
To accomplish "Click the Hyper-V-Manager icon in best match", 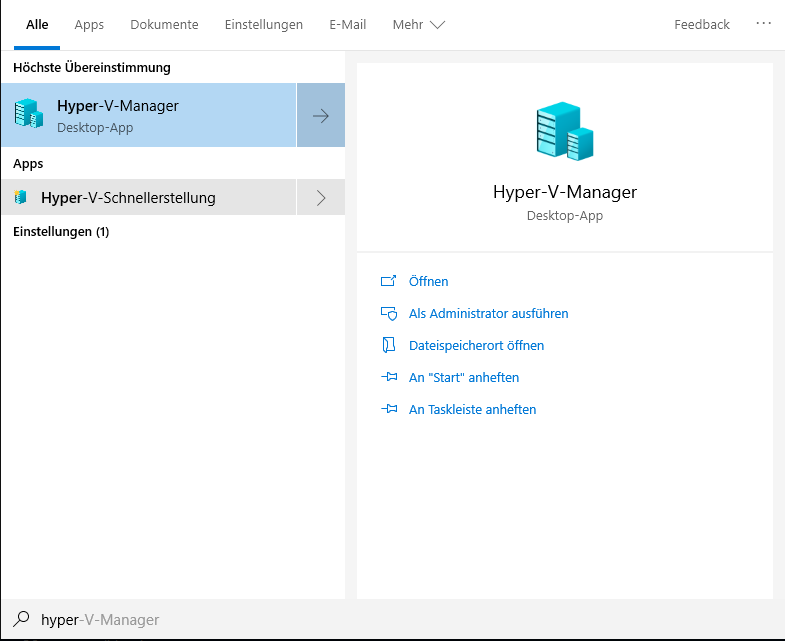I will [28, 115].
